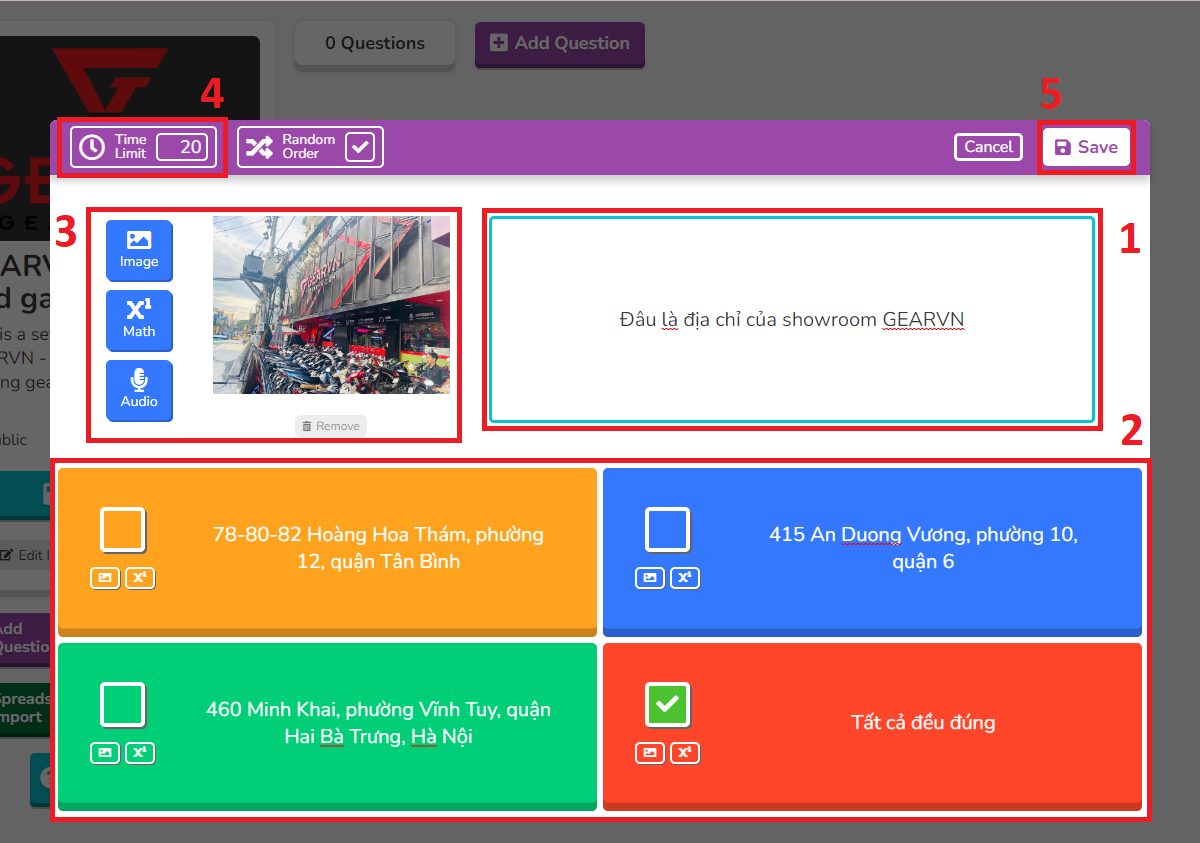Viewport: 1200px width, 843px height.
Task: Click the Image media button
Action: click(x=139, y=249)
